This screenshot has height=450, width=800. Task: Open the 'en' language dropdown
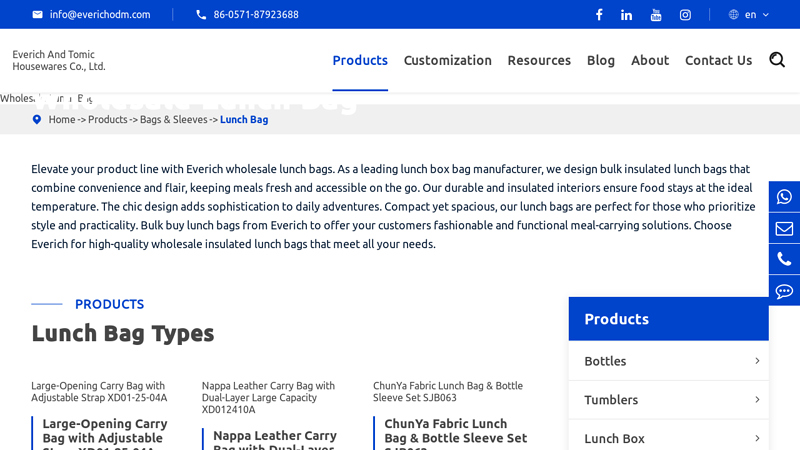(749, 15)
